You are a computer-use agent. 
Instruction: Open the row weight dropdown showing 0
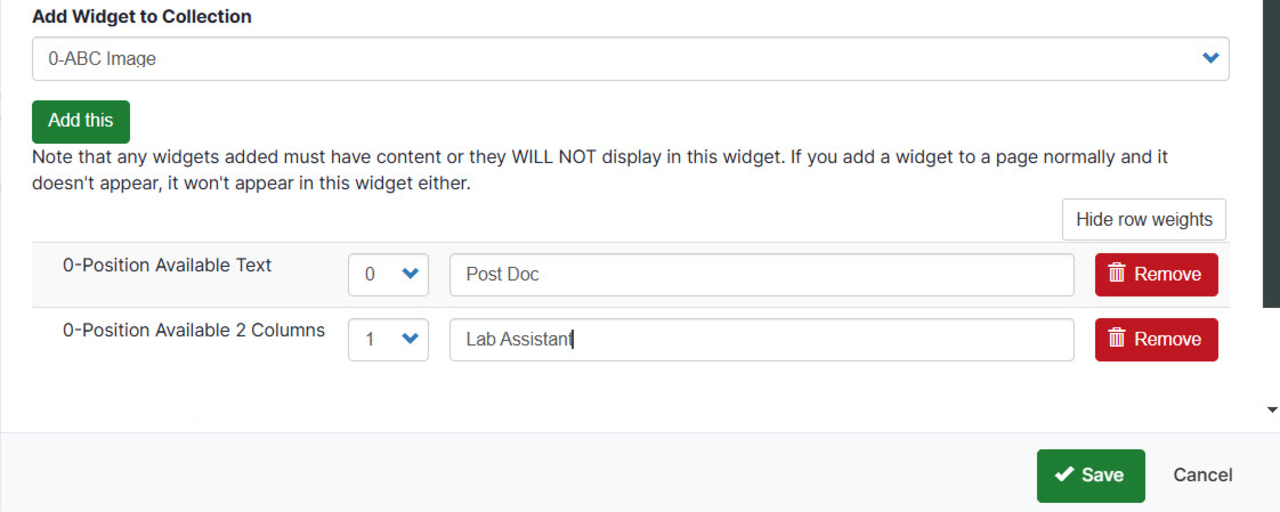tap(388, 274)
